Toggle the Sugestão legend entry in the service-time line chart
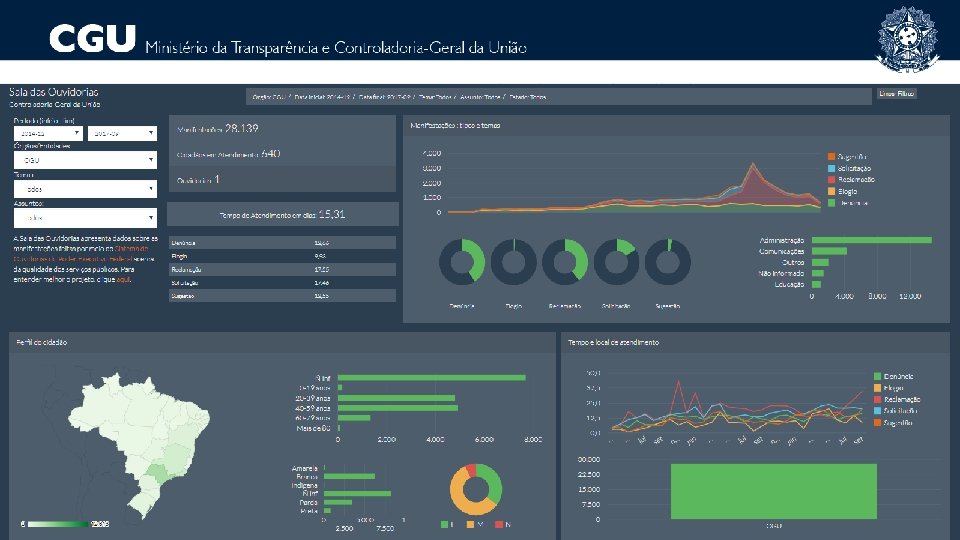Viewport: 960px width, 540px height. (893, 422)
